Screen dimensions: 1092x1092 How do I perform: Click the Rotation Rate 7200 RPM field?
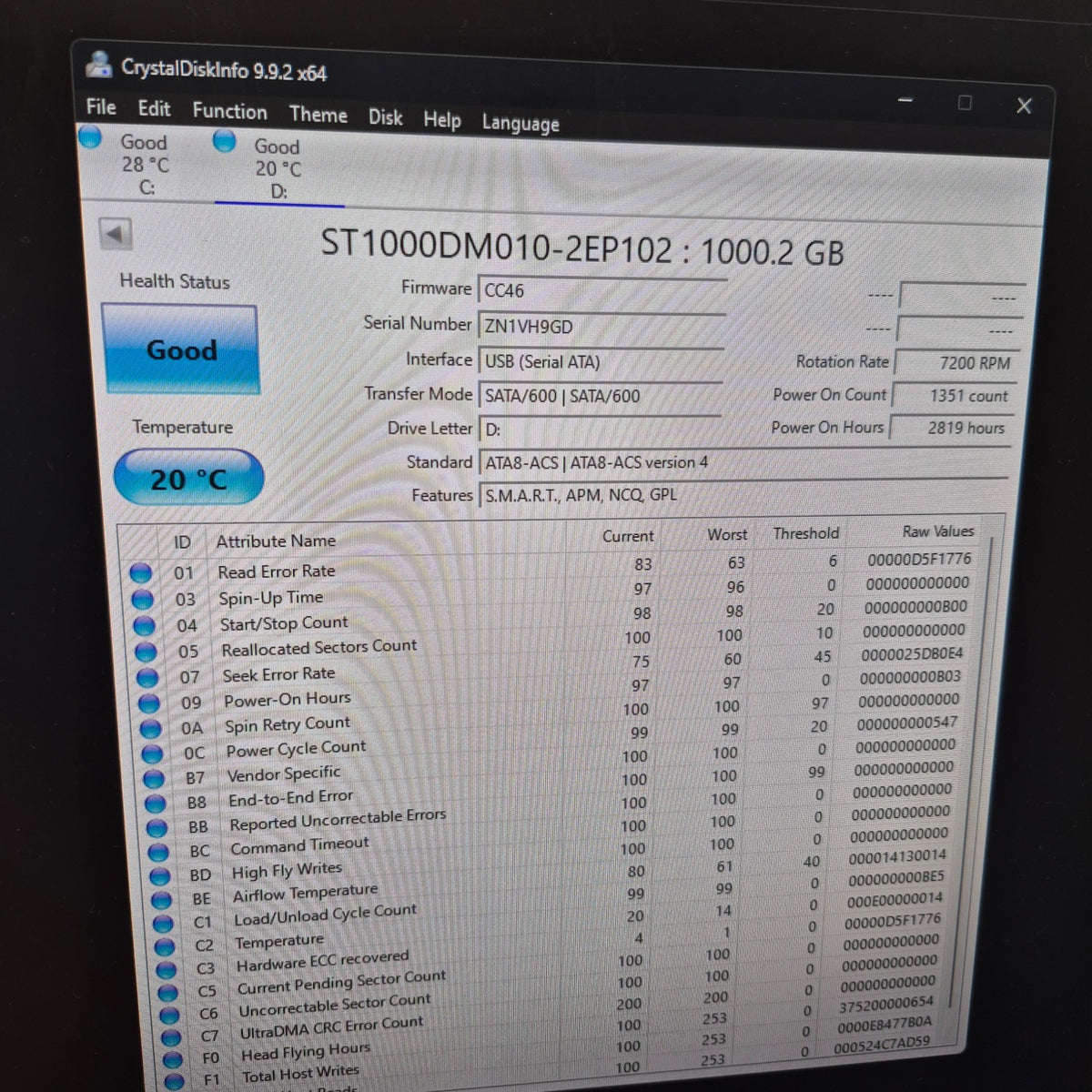[x=955, y=362]
